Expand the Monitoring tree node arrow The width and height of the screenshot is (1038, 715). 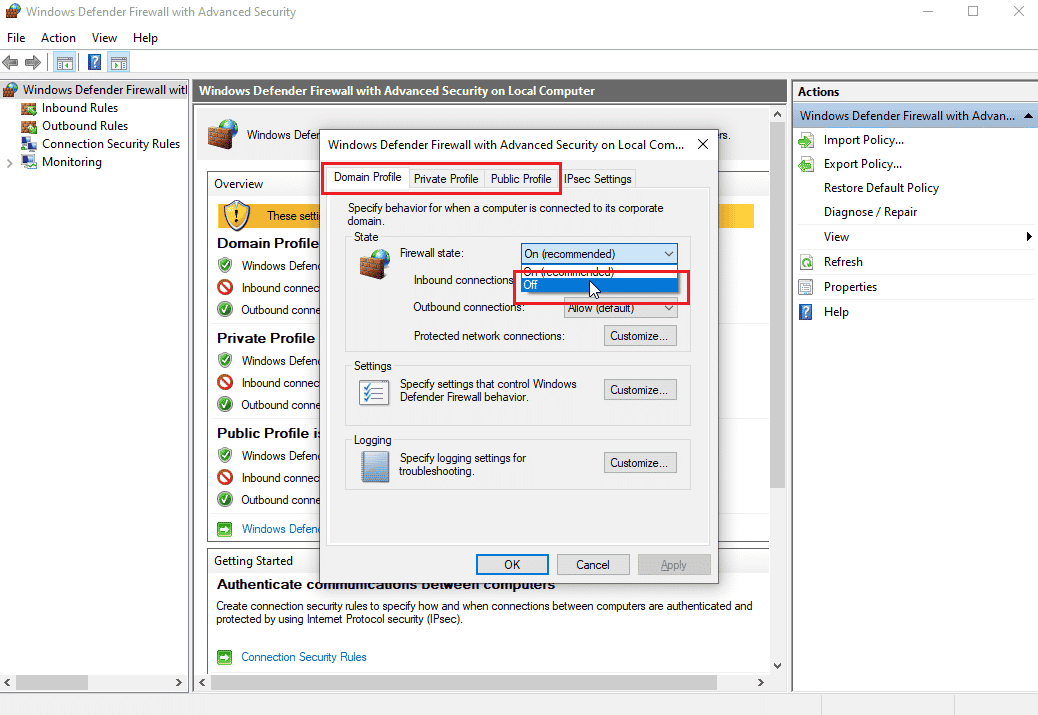9,163
